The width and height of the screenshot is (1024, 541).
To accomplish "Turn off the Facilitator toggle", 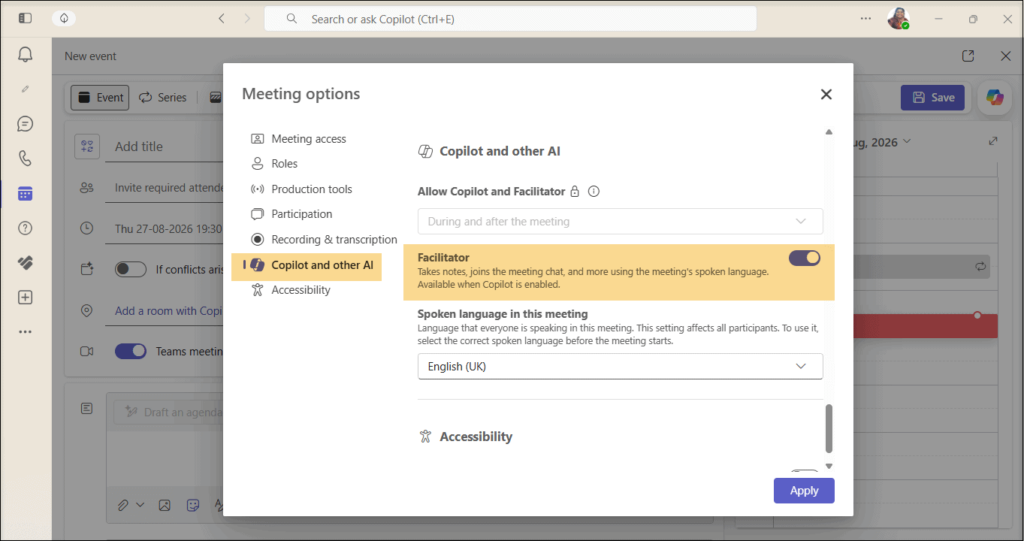I will (x=804, y=258).
